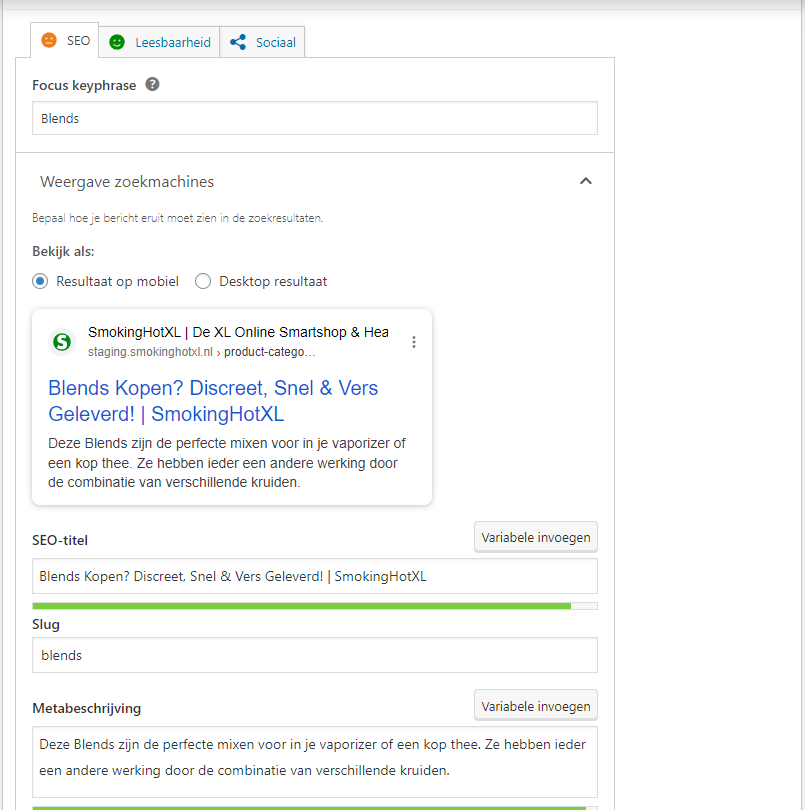Click the three-dot menu in search preview
Screen dimensions: 805x810
click(x=414, y=342)
